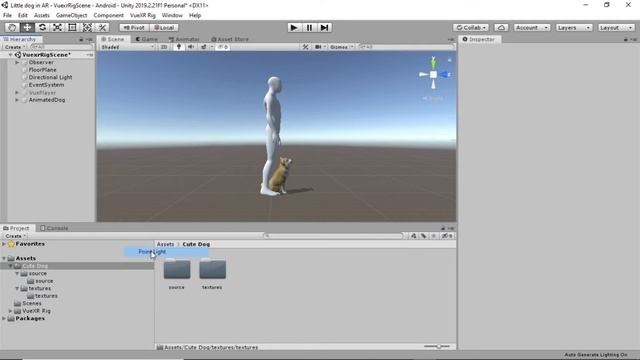Image resolution: width=640 pixels, height=360 pixels.
Task: Open the Help menu
Action: coord(195,15)
